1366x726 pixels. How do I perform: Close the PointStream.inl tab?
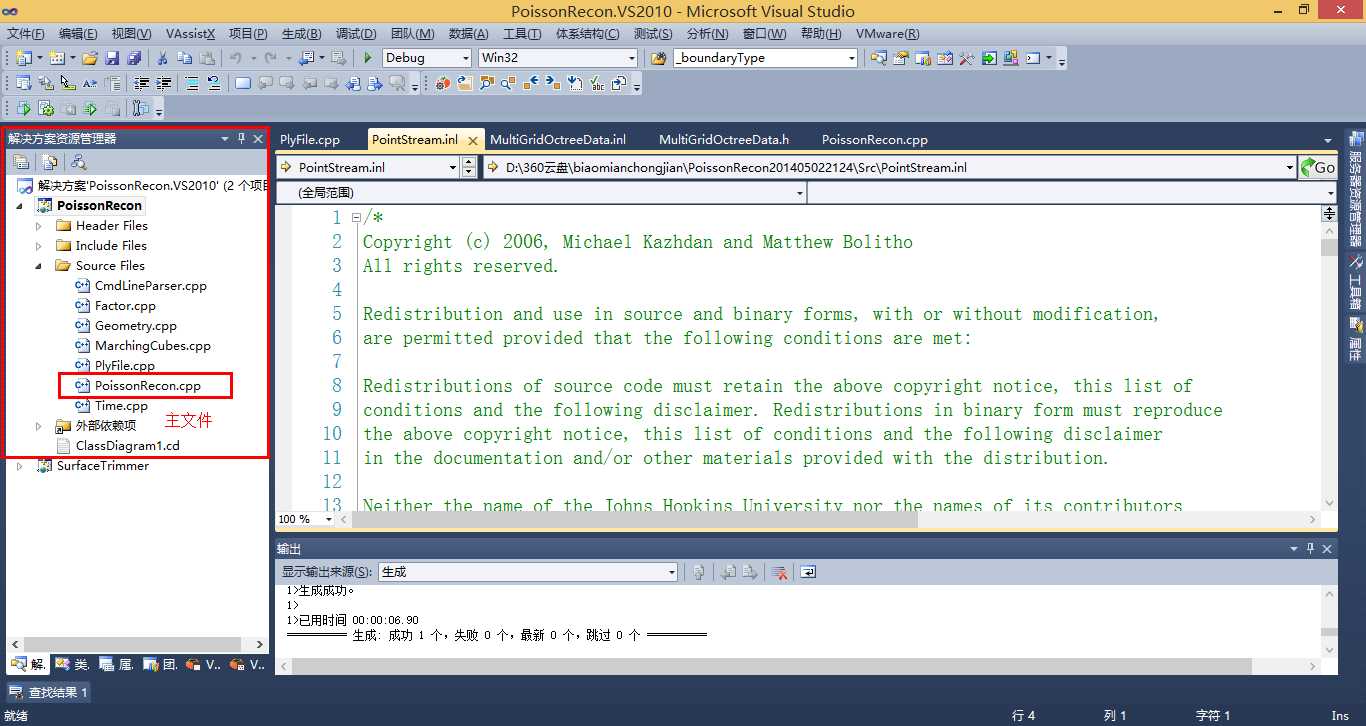pyautogui.click(x=473, y=141)
